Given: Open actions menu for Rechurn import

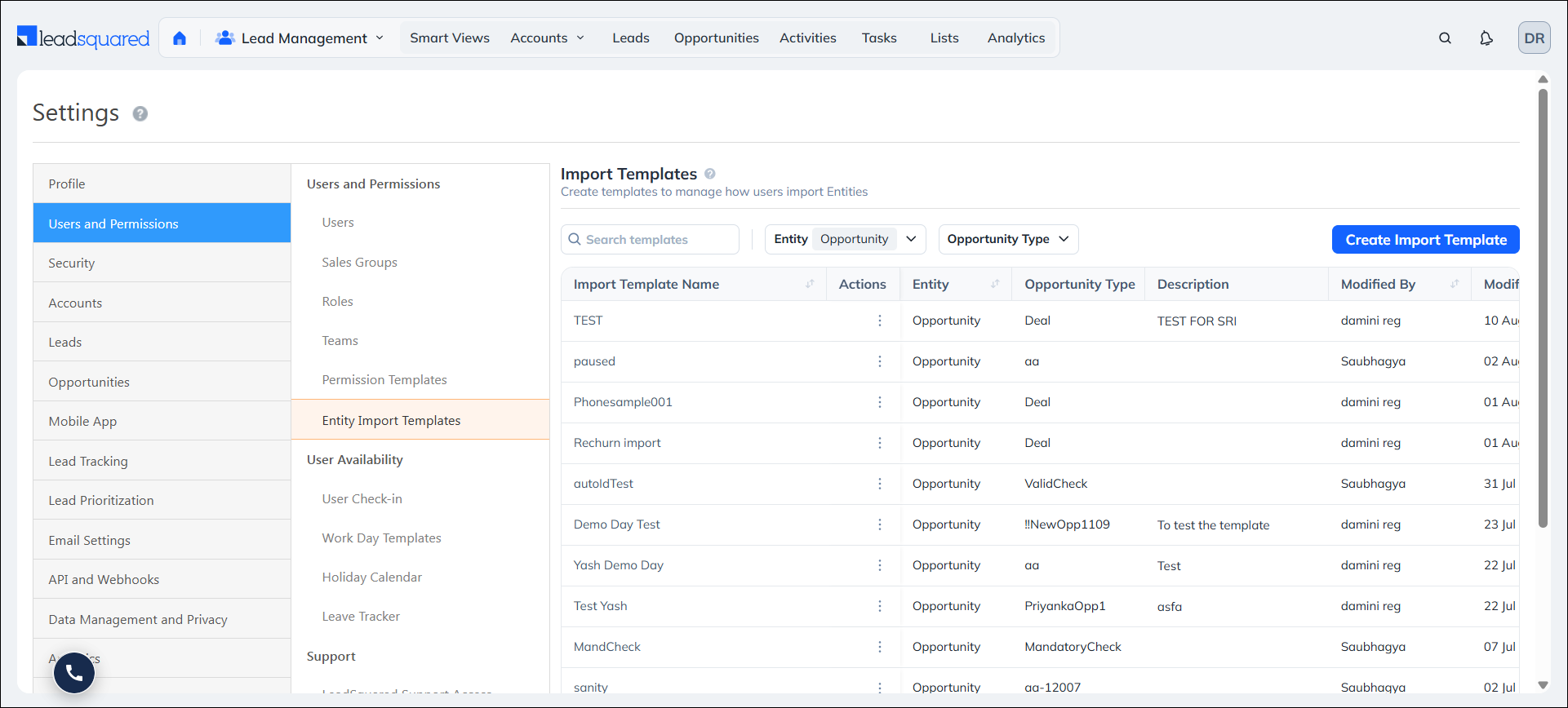Looking at the screenshot, I should coord(880,443).
